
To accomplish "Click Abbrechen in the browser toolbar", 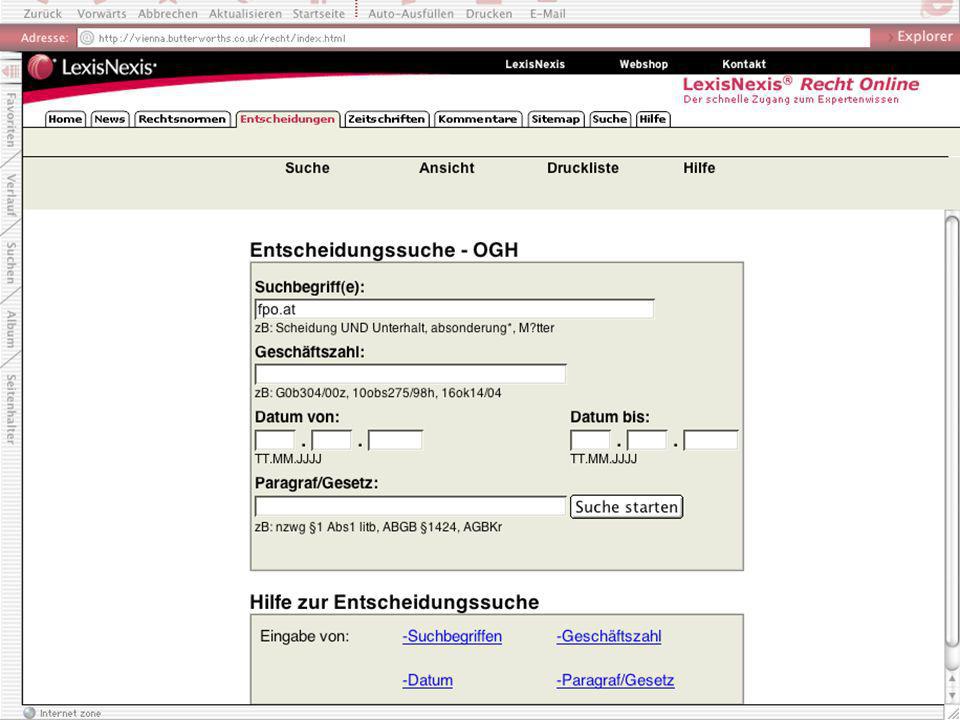I will pos(167,13).
